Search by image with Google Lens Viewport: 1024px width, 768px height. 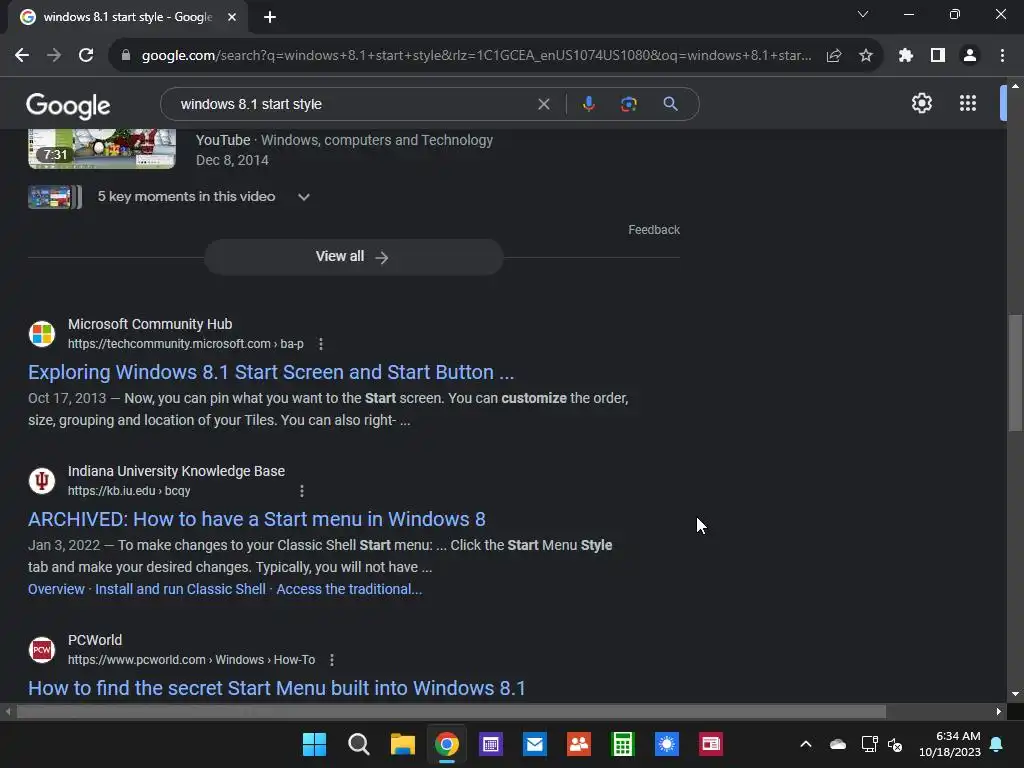[629, 104]
